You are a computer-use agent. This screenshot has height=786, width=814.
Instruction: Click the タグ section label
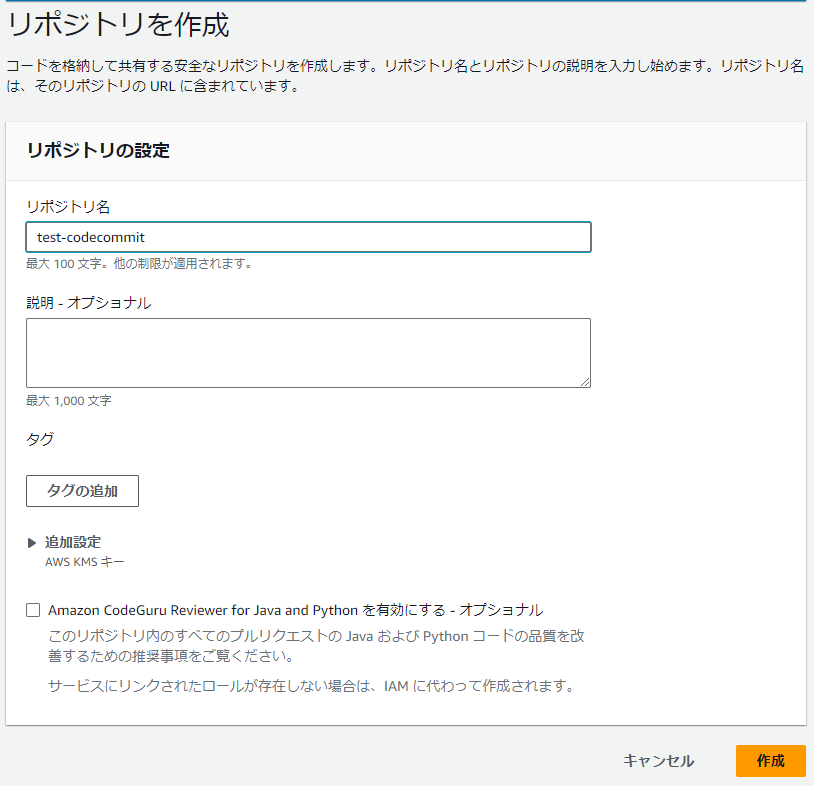pos(40,439)
